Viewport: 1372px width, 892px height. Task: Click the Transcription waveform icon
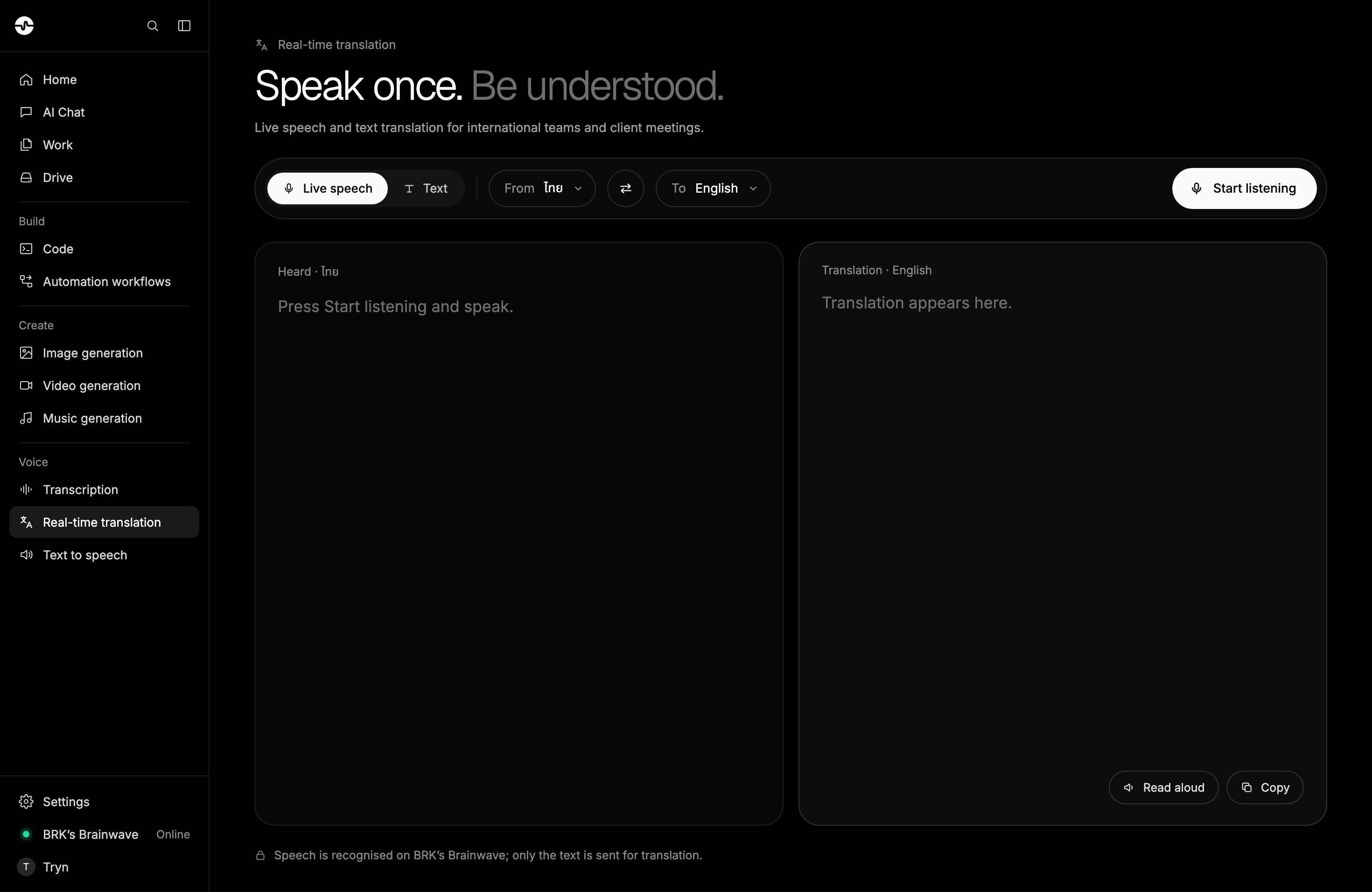[x=26, y=489]
